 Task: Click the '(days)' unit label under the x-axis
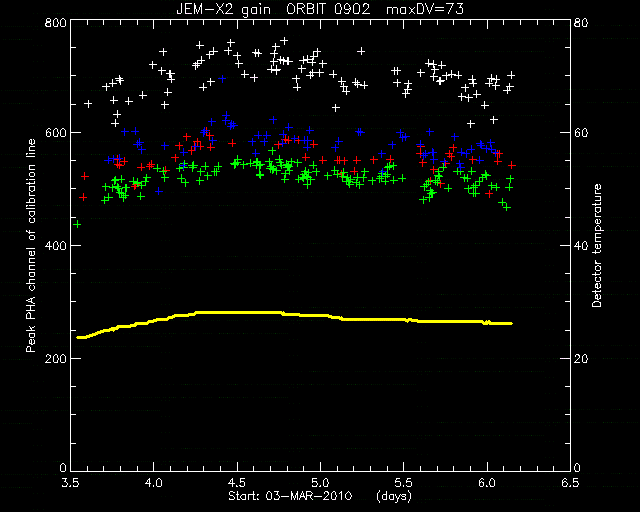pyautogui.click(x=393, y=496)
